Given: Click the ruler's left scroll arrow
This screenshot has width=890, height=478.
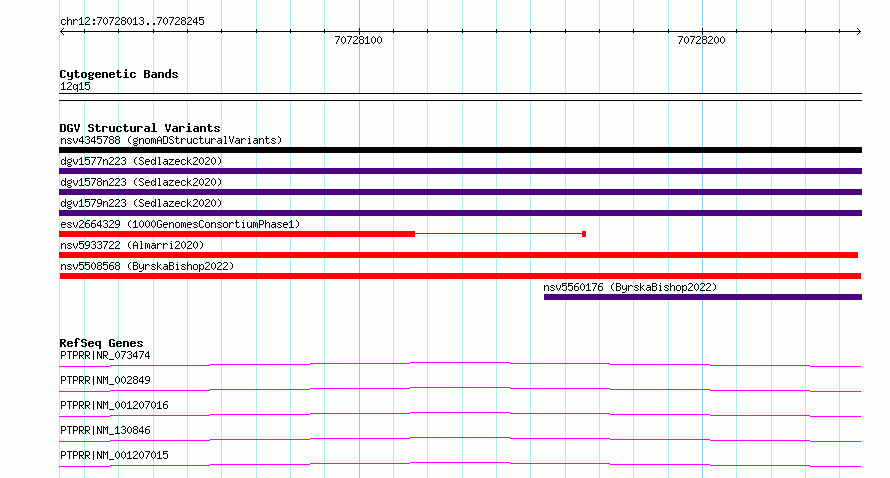Looking at the screenshot, I should (62, 31).
